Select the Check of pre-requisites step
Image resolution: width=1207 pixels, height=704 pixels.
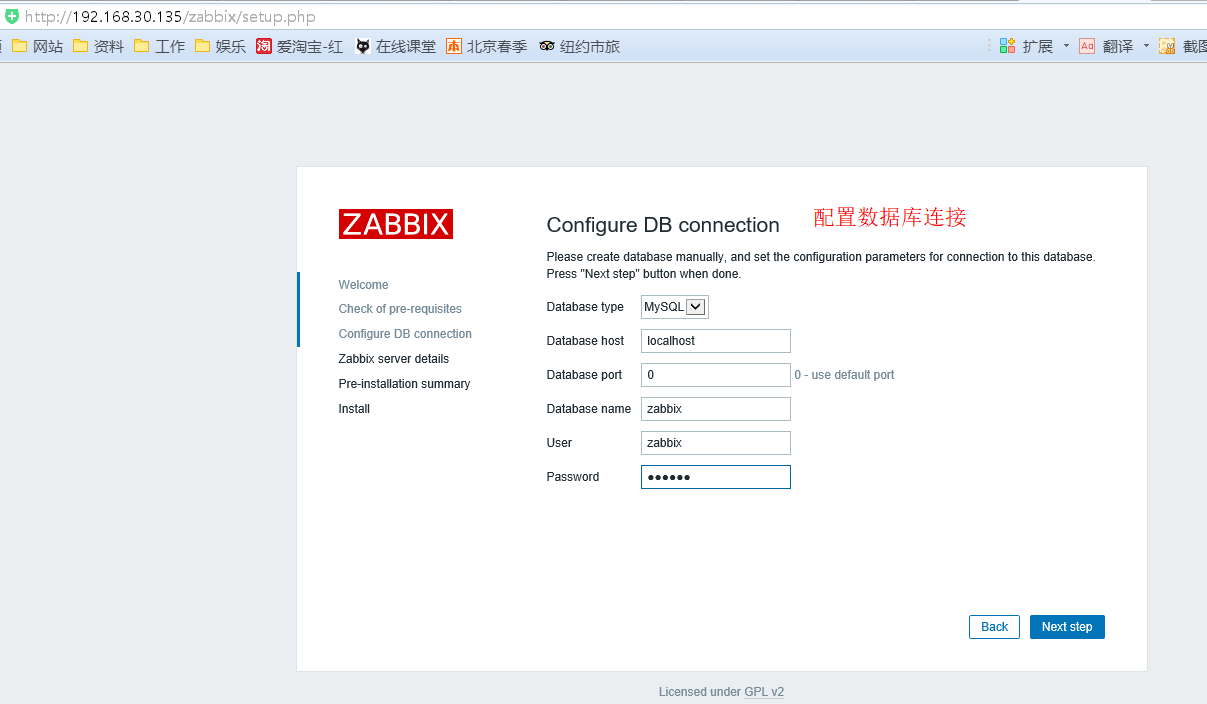tap(400, 309)
